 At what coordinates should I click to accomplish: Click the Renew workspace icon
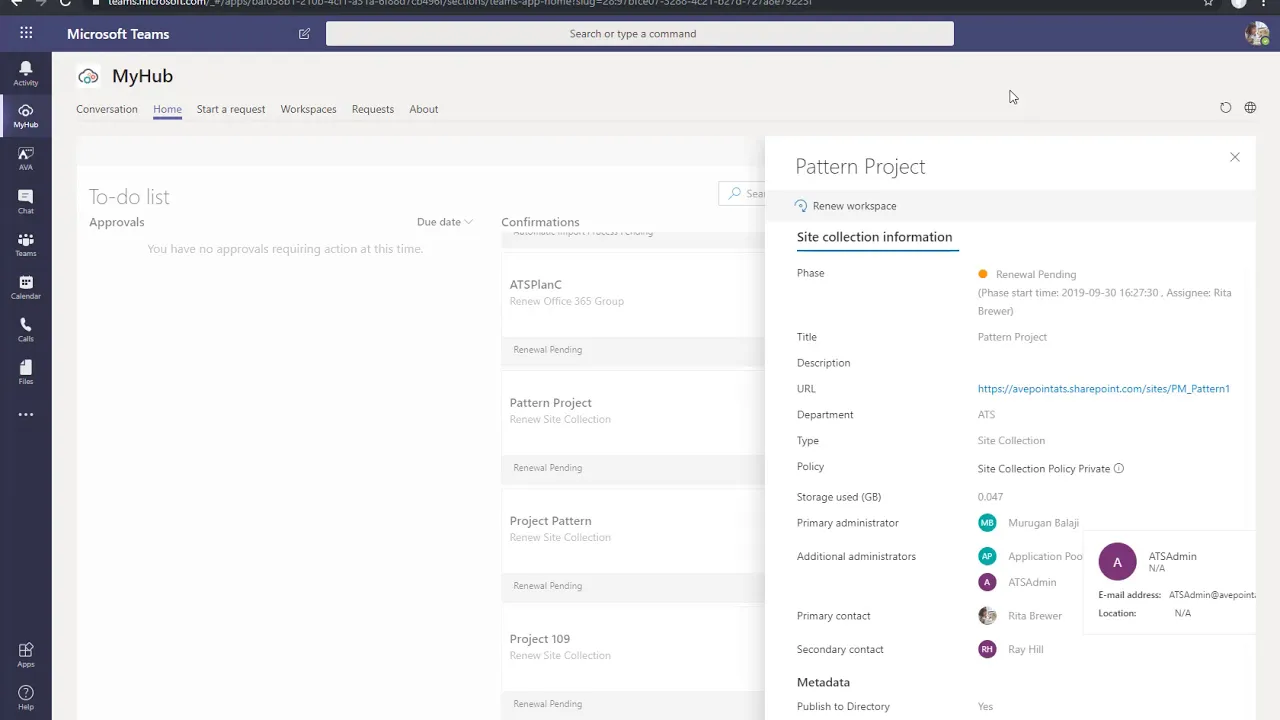pyautogui.click(x=801, y=206)
